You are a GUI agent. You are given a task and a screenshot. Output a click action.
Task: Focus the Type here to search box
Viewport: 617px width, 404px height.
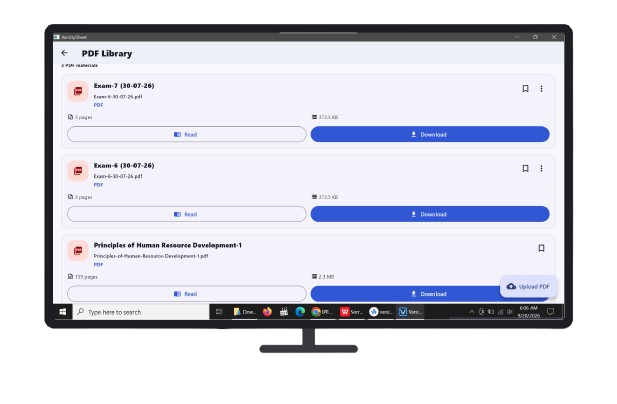coord(141,312)
